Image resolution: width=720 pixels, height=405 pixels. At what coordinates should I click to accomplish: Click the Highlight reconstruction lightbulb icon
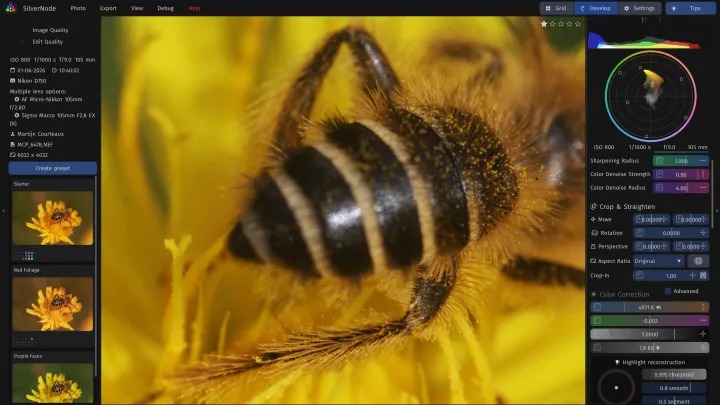[617, 362]
